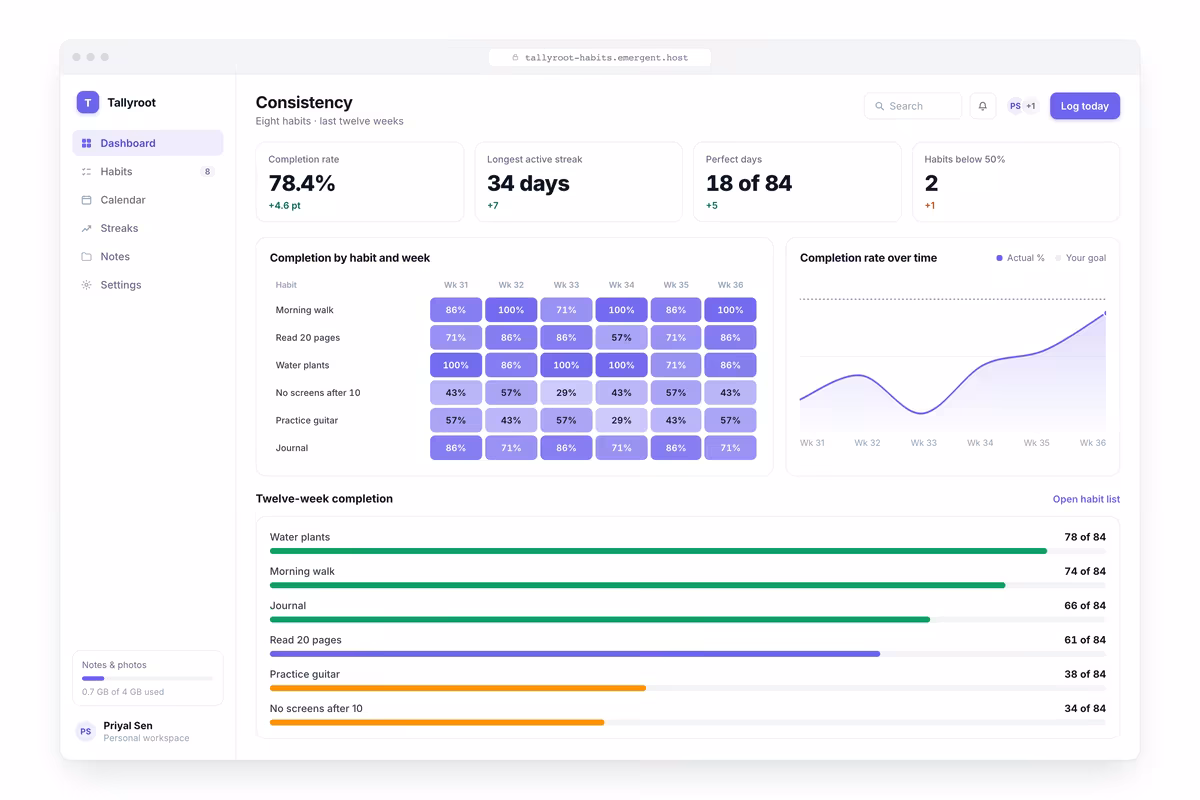Click the '78 of 84' value
1200x800 pixels.
pyautogui.click(x=1085, y=537)
